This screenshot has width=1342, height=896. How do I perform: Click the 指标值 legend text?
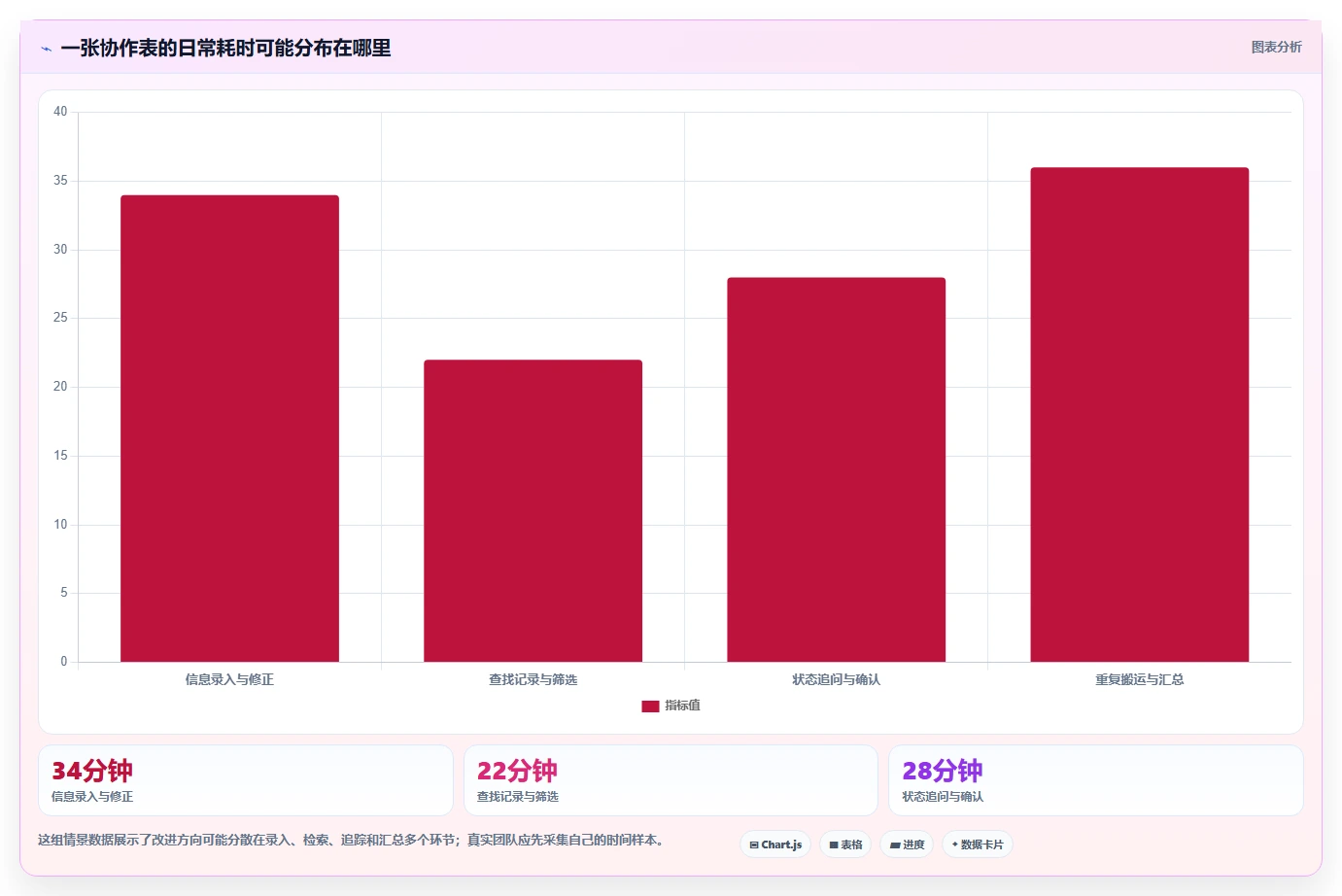click(x=682, y=706)
